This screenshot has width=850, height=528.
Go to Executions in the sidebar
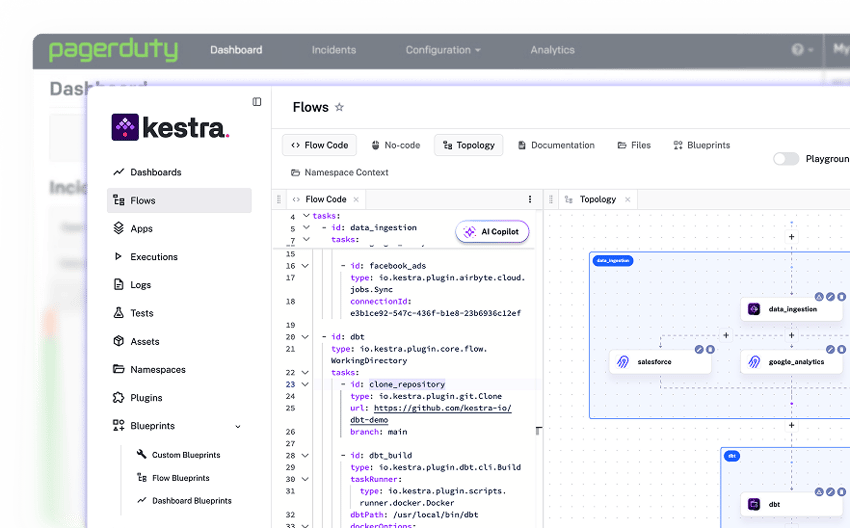153,257
